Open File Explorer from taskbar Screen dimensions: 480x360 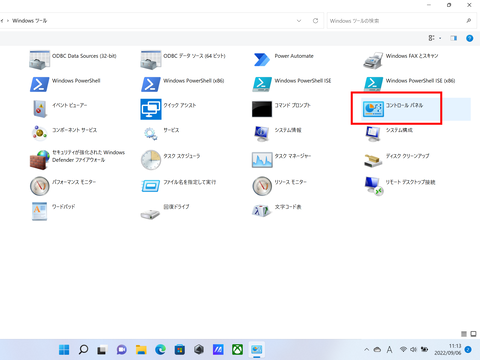pos(141,350)
